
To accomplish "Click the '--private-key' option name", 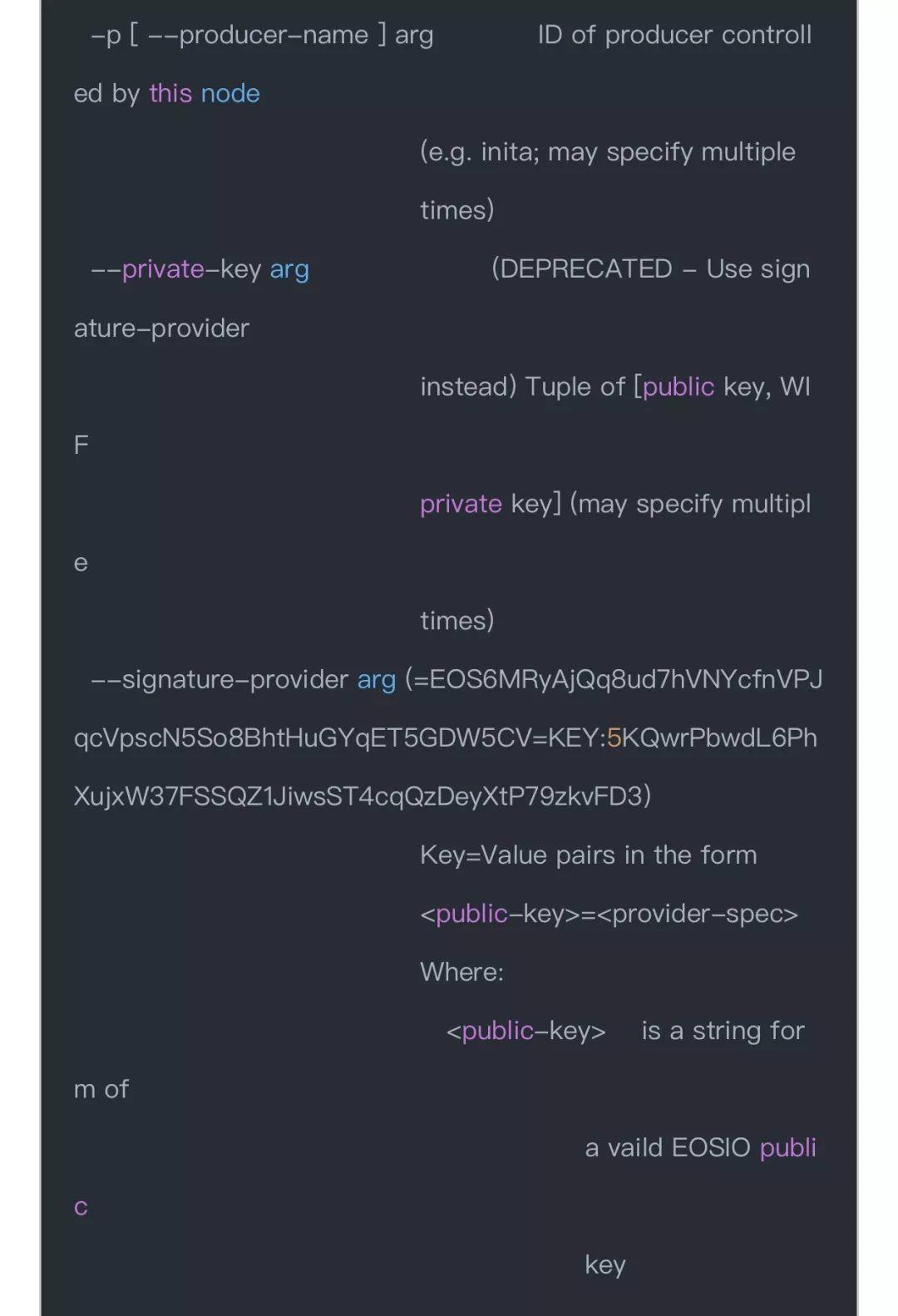I will pos(176,269).
